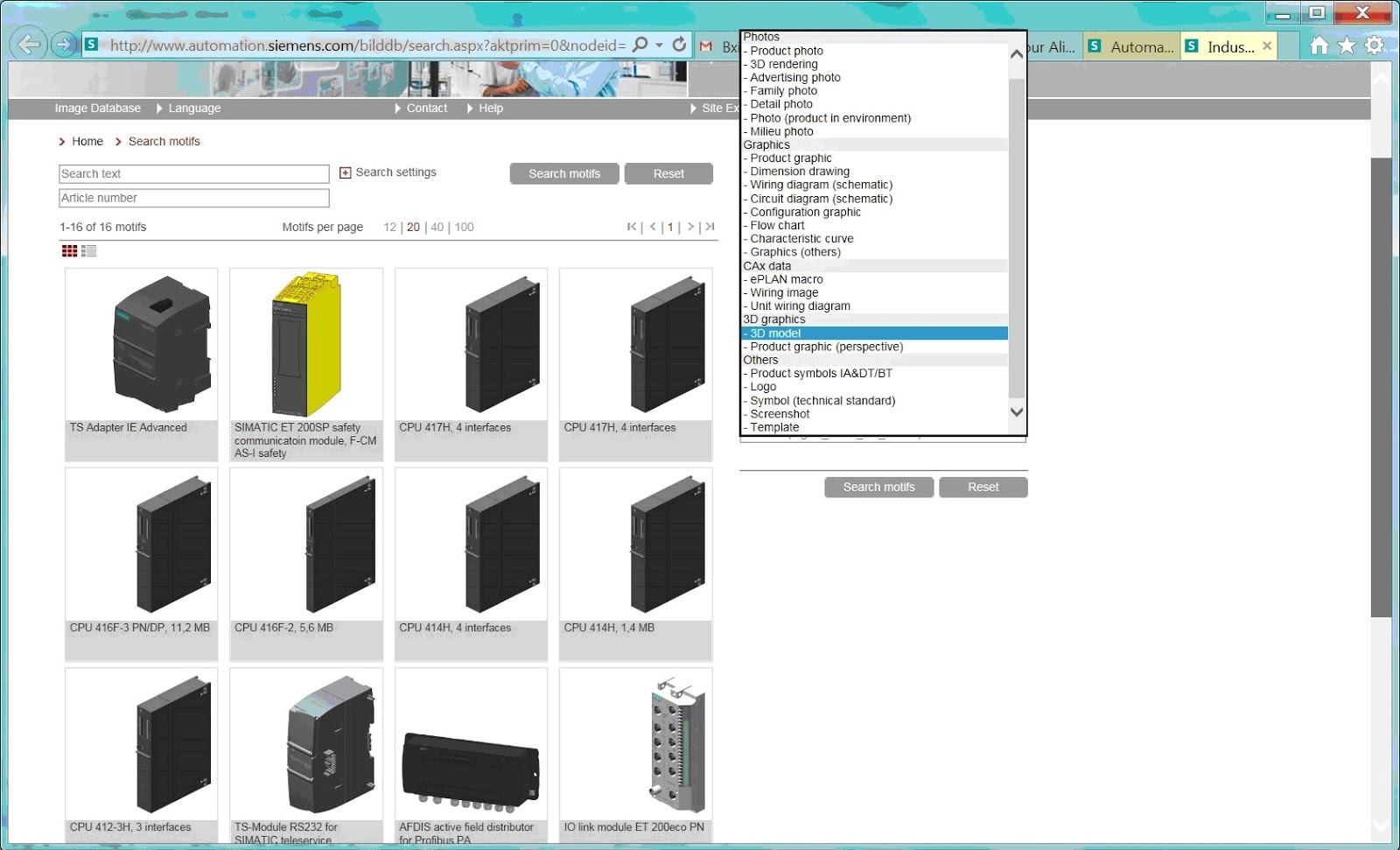Switch to the Gmail browser tab

click(718, 46)
